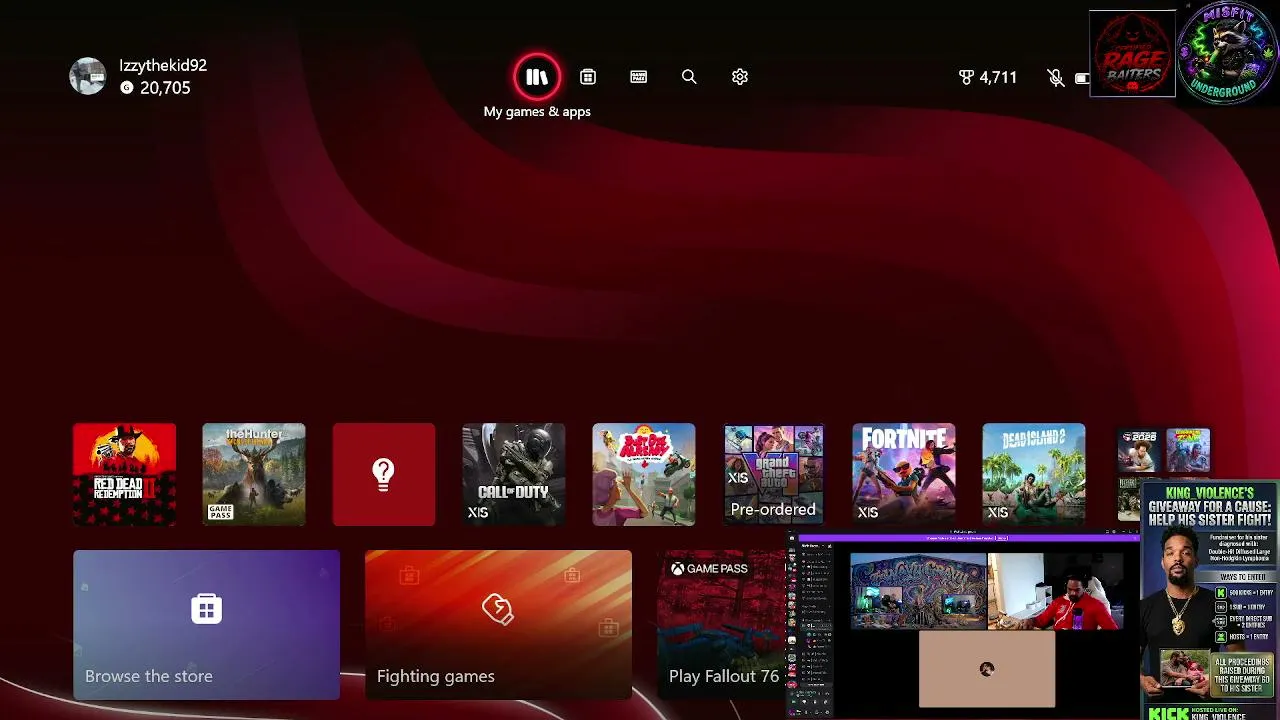Open the Pre-ordered Grand Theft Auto tile
Image resolution: width=1280 pixels, height=720 pixels.
point(774,474)
